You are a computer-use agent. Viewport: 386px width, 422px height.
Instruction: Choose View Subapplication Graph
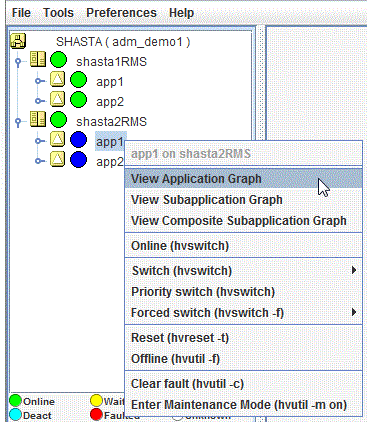[x=243, y=200]
